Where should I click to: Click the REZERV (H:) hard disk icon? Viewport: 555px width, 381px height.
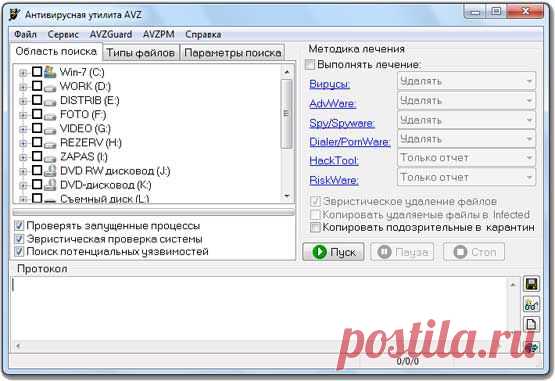tap(50, 144)
